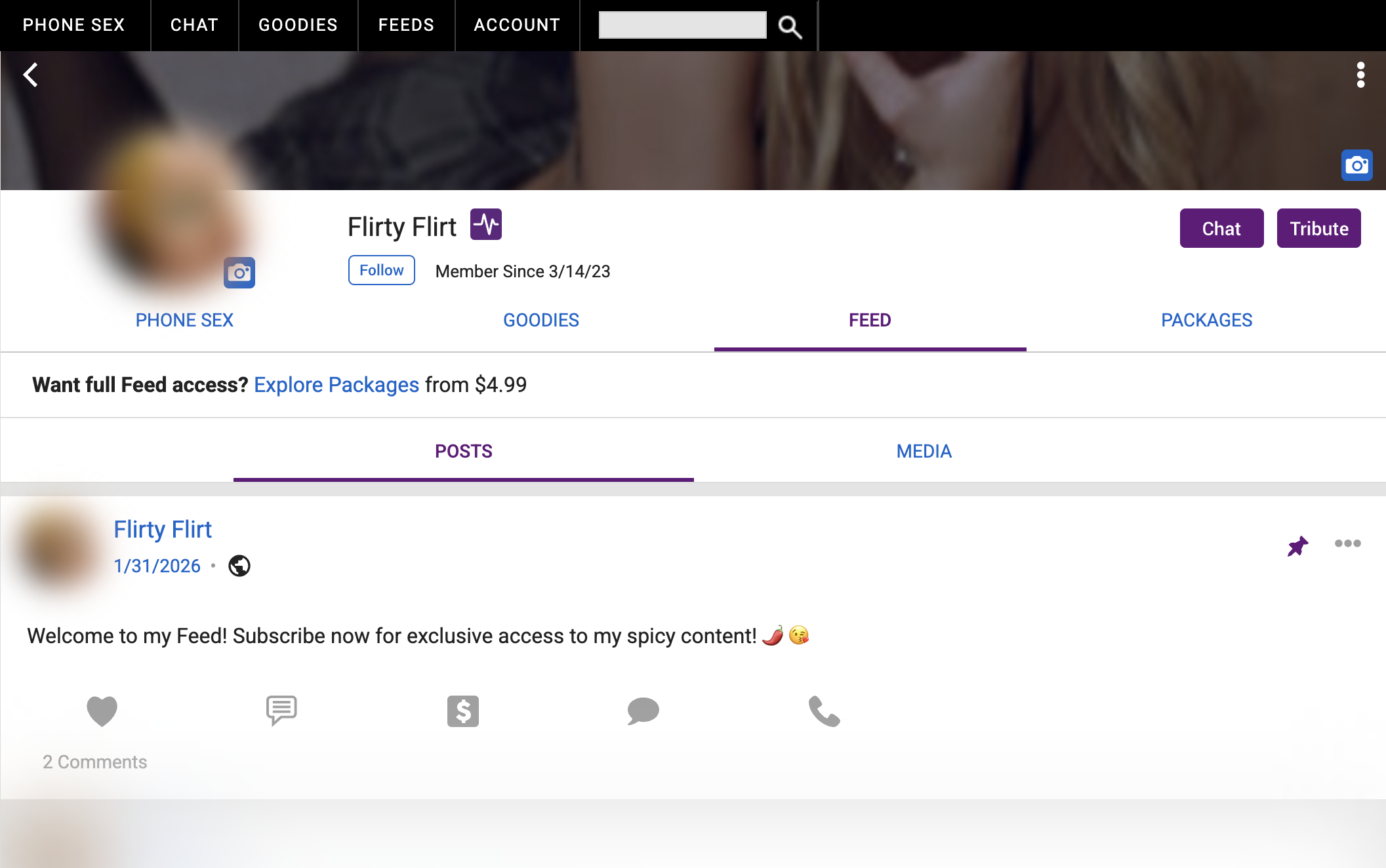
Task: Click the activity pulse badge next to Flirty Flirt
Action: [486, 225]
